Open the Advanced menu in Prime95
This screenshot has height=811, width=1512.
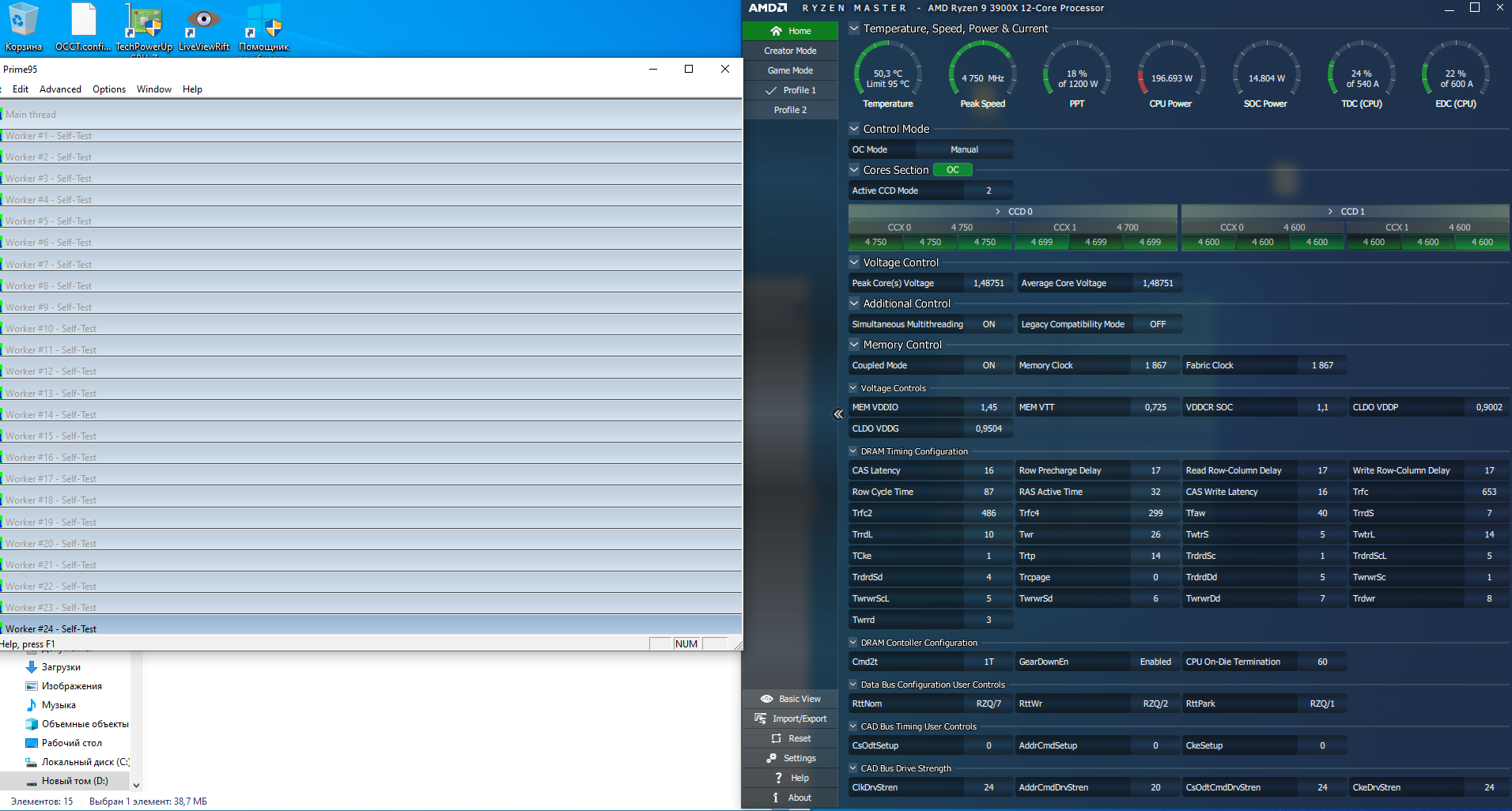tap(60, 89)
